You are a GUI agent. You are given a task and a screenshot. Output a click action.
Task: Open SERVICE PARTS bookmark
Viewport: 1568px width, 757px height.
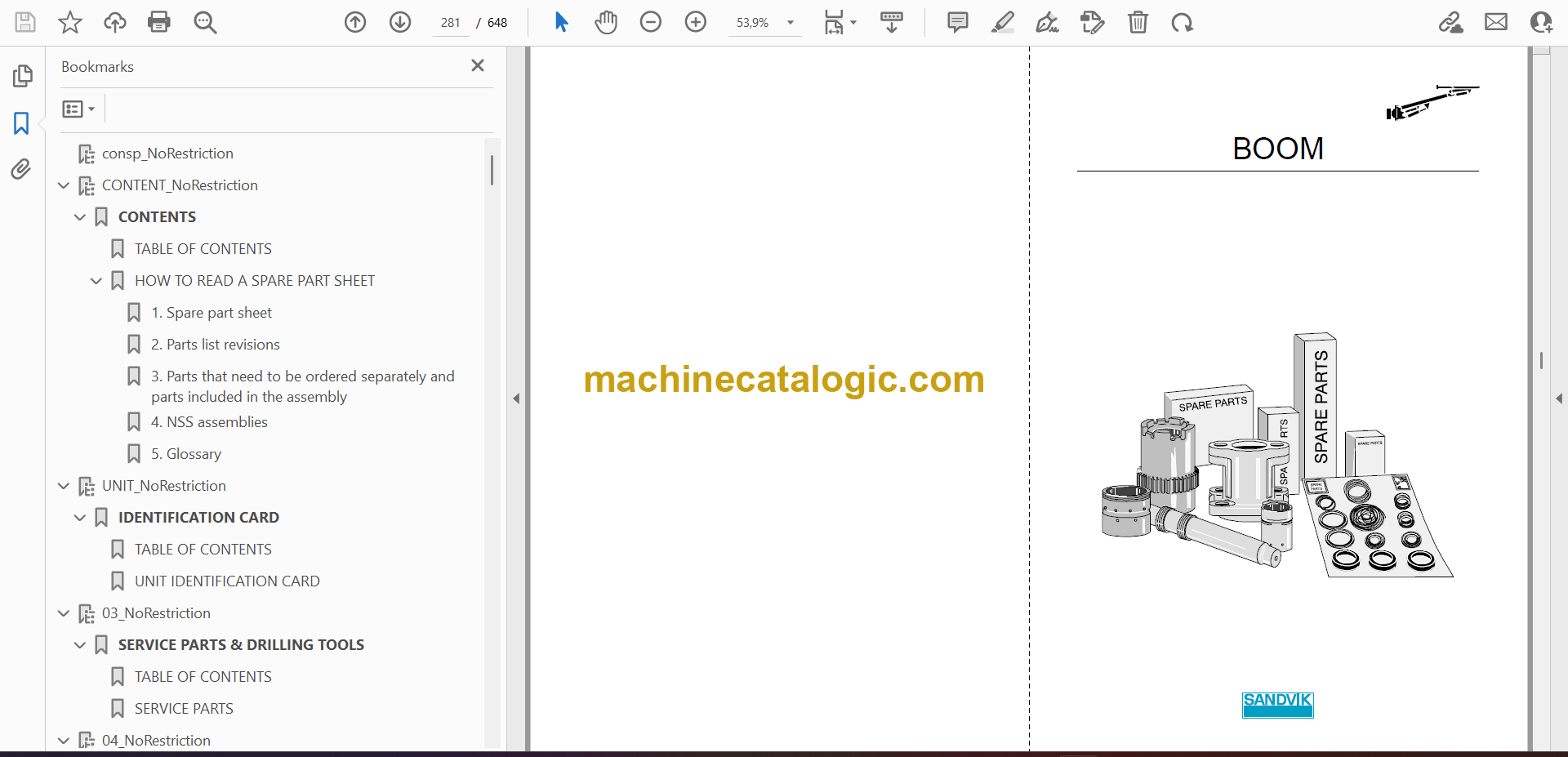(x=184, y=709)
